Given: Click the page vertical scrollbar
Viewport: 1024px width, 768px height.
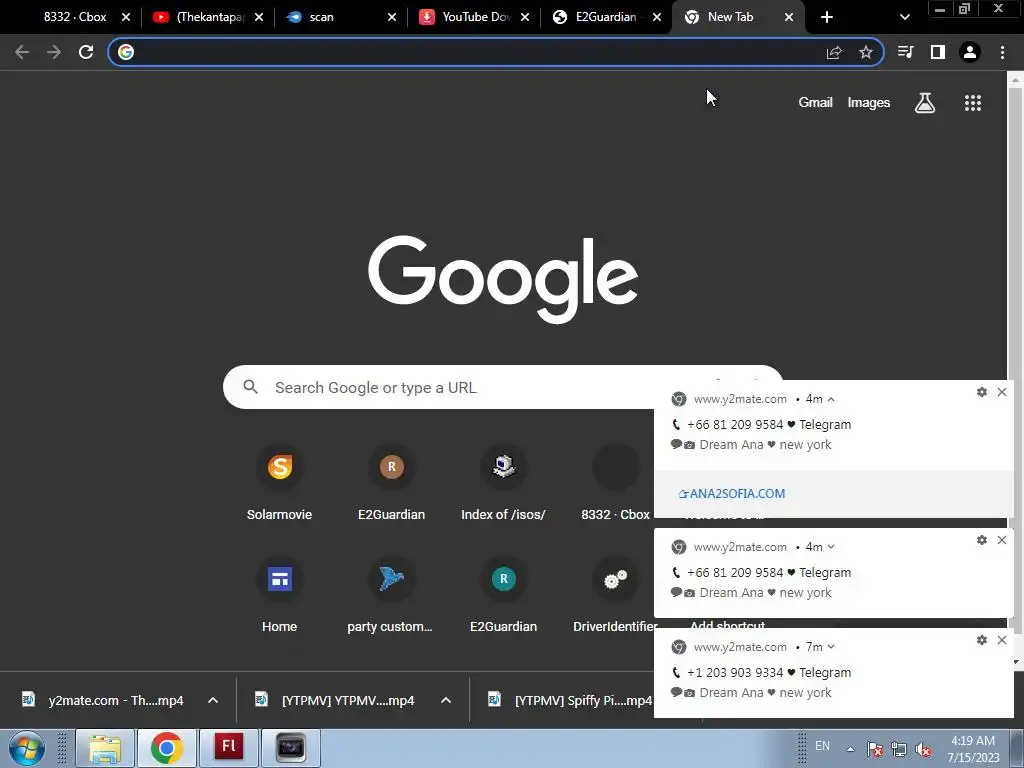Looking at the screenshot, I should 1015,235.
